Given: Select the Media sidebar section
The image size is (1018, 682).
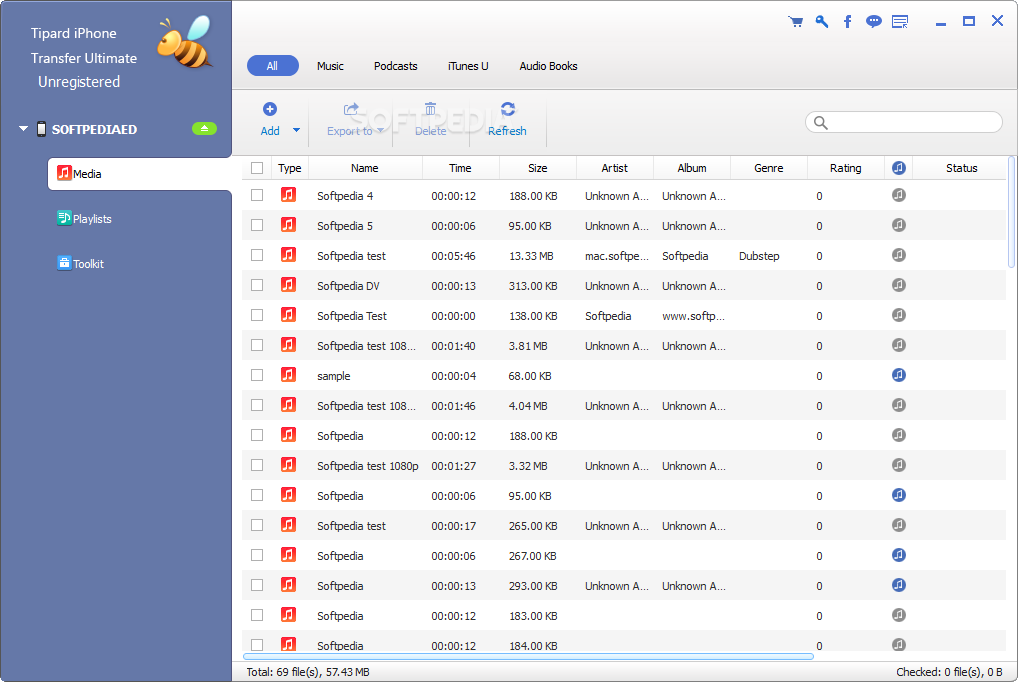Looking at the screenshot, I should 140,174.
